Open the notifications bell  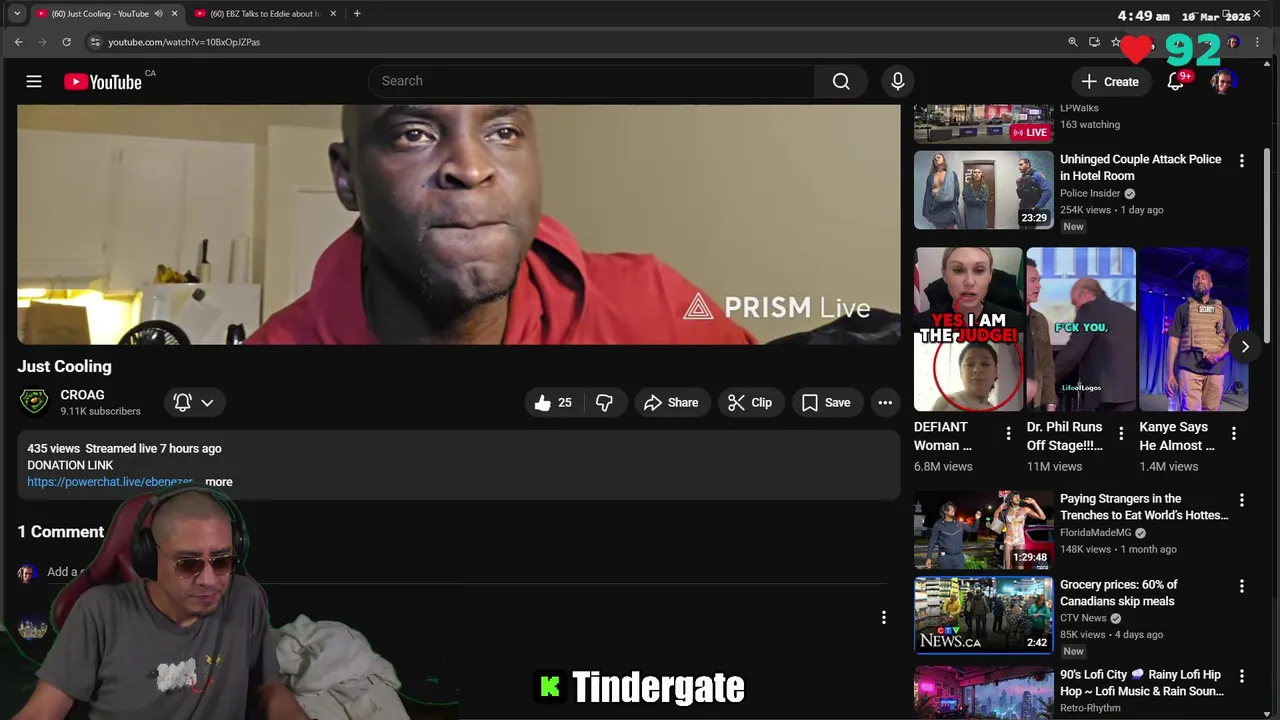1176,81
